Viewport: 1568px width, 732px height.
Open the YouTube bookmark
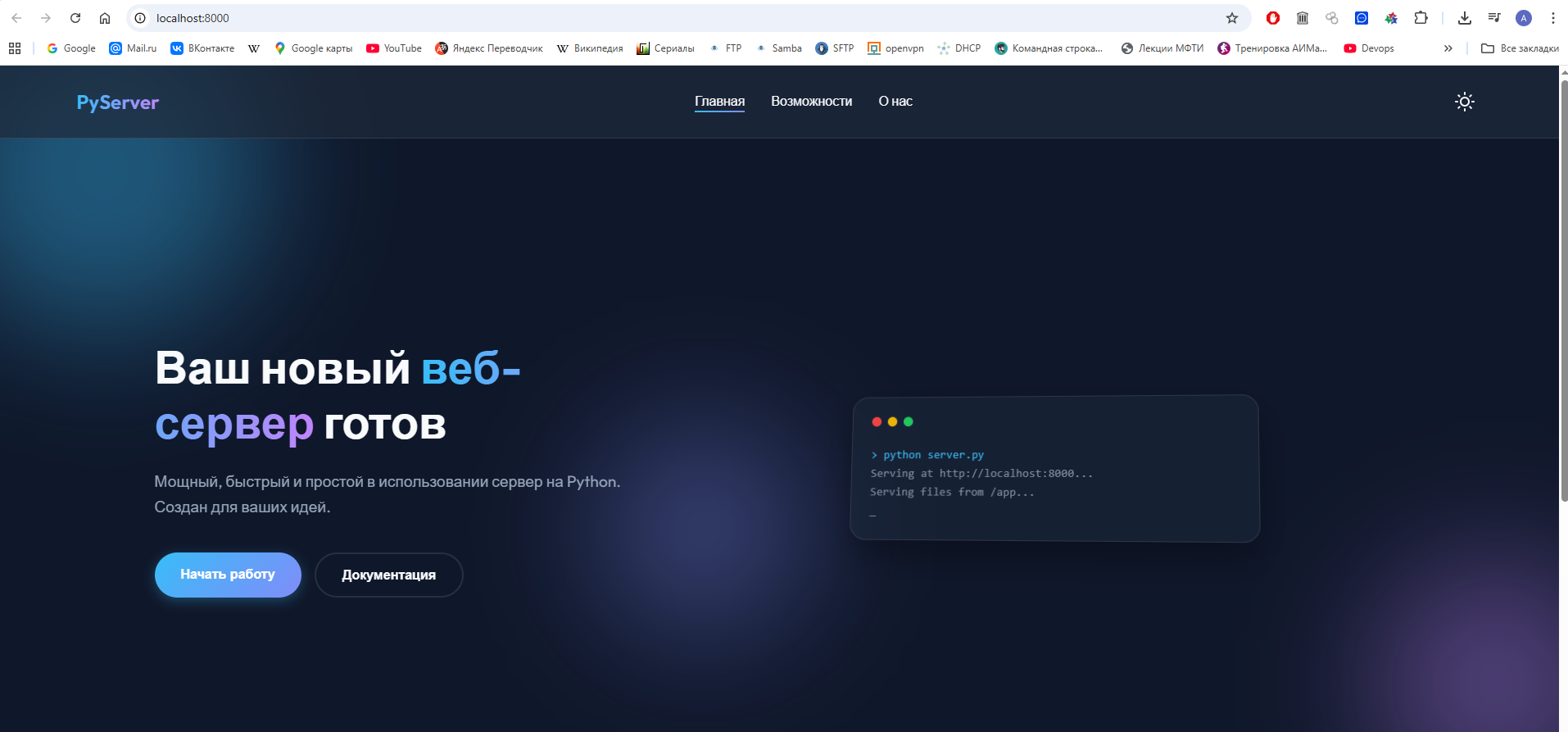pos(394,48)
